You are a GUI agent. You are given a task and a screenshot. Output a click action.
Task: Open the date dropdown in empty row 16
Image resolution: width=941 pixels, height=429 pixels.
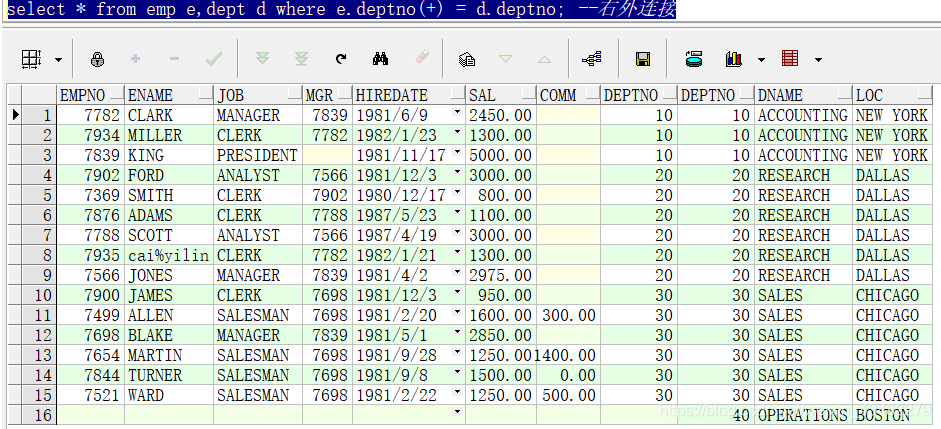pyautogui.click(x=458, y=412)
